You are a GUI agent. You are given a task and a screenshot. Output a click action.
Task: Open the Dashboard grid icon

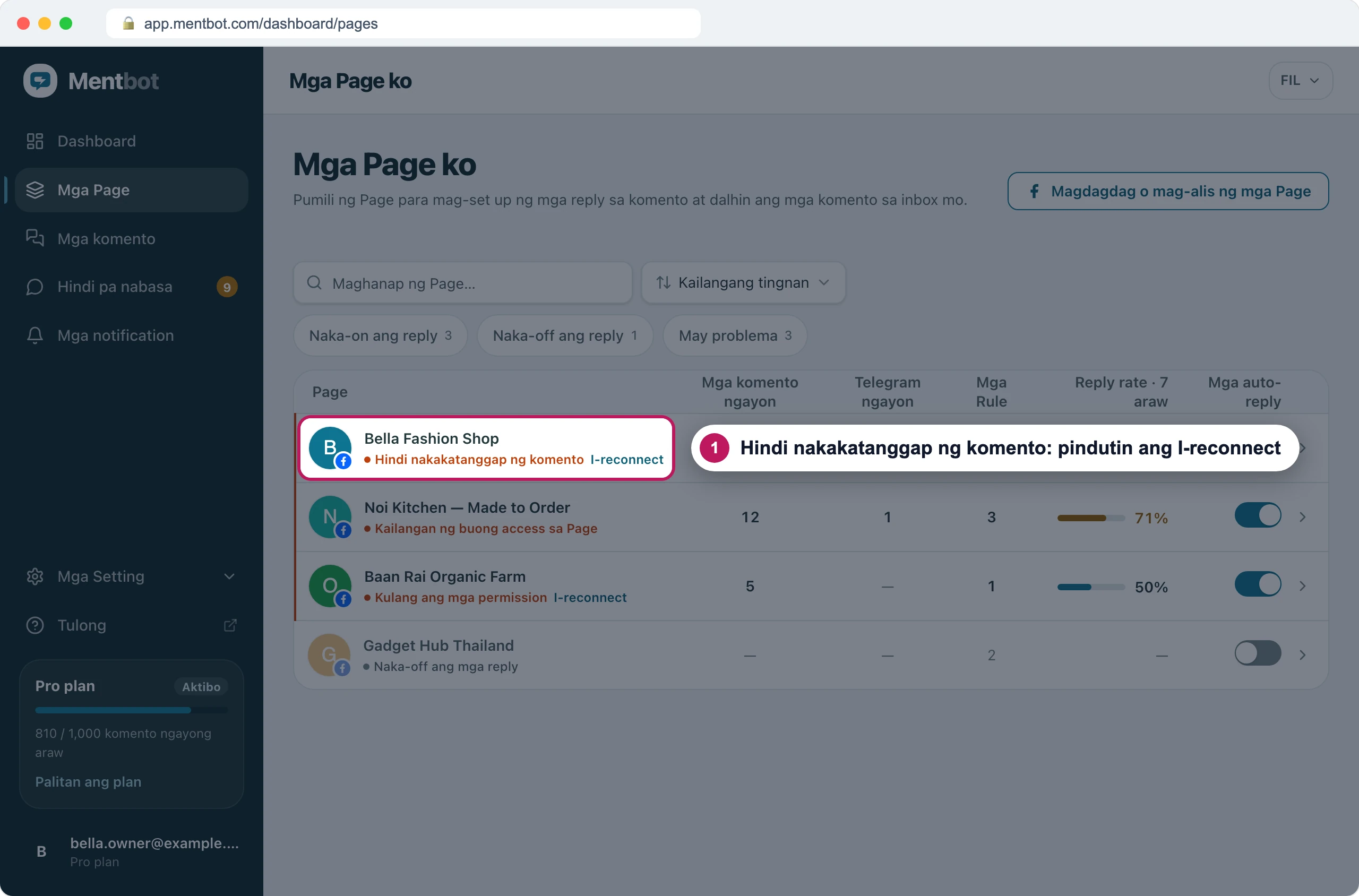[x=35, y=141]
